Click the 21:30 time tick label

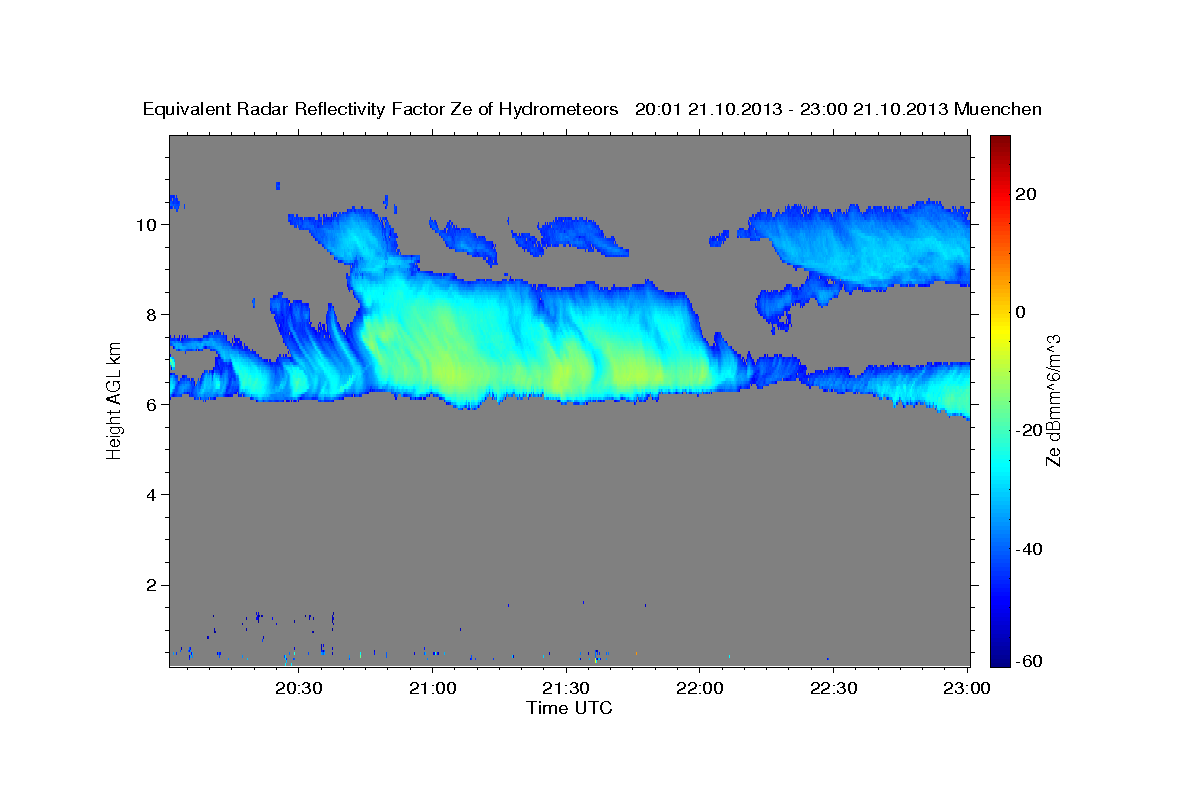566,688
